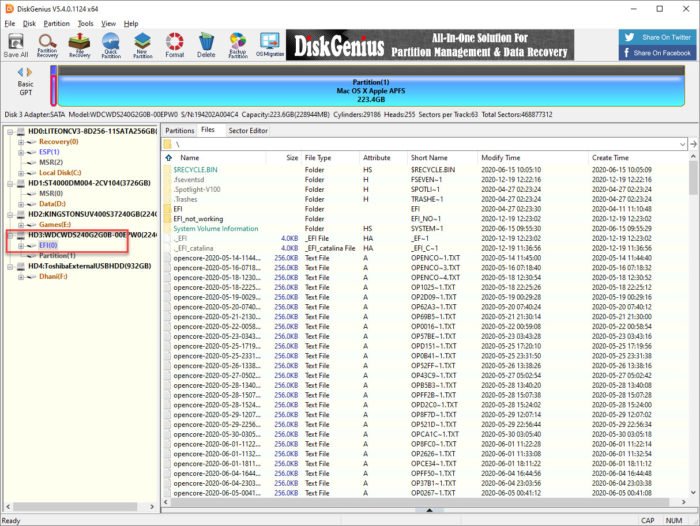Open the Backup Partition tool

point(238,45)
